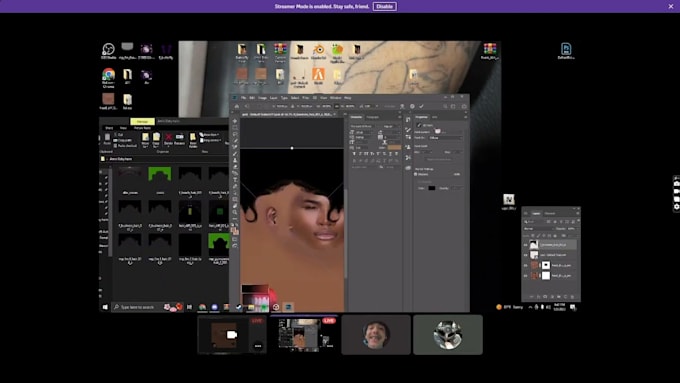This screenshot has height=383, width=680.
Task: Toggle visibility of second layer in Layers
Action: pyautogui.click(x=525, y=255)
